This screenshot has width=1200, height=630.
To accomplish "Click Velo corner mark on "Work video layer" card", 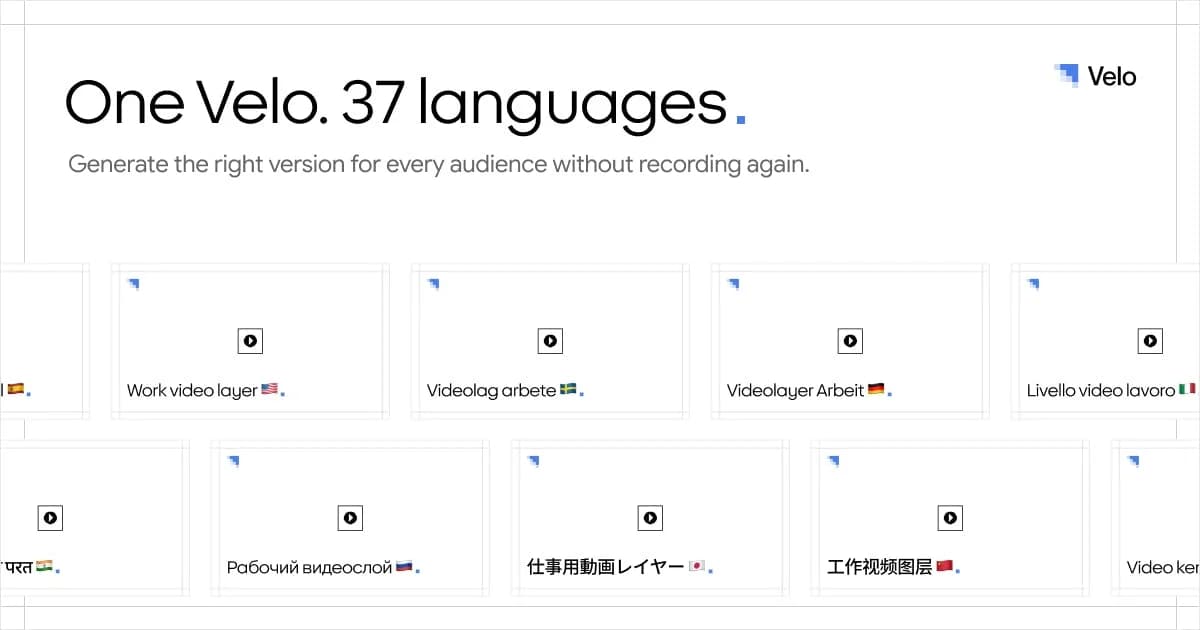I will click(133, 284).
